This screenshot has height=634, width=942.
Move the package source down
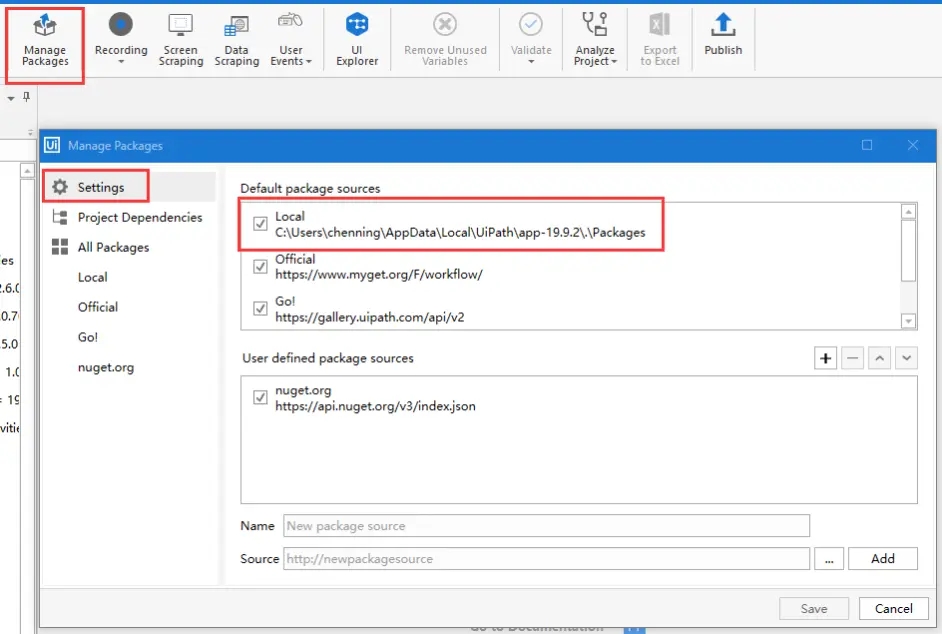(x=907, y=358)
